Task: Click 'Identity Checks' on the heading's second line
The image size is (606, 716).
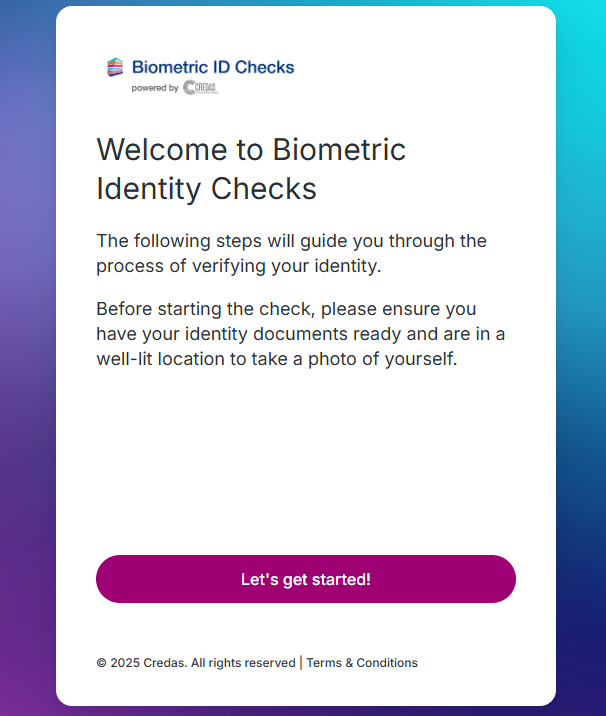Action: pyautogui.click(x=206, y=188)
